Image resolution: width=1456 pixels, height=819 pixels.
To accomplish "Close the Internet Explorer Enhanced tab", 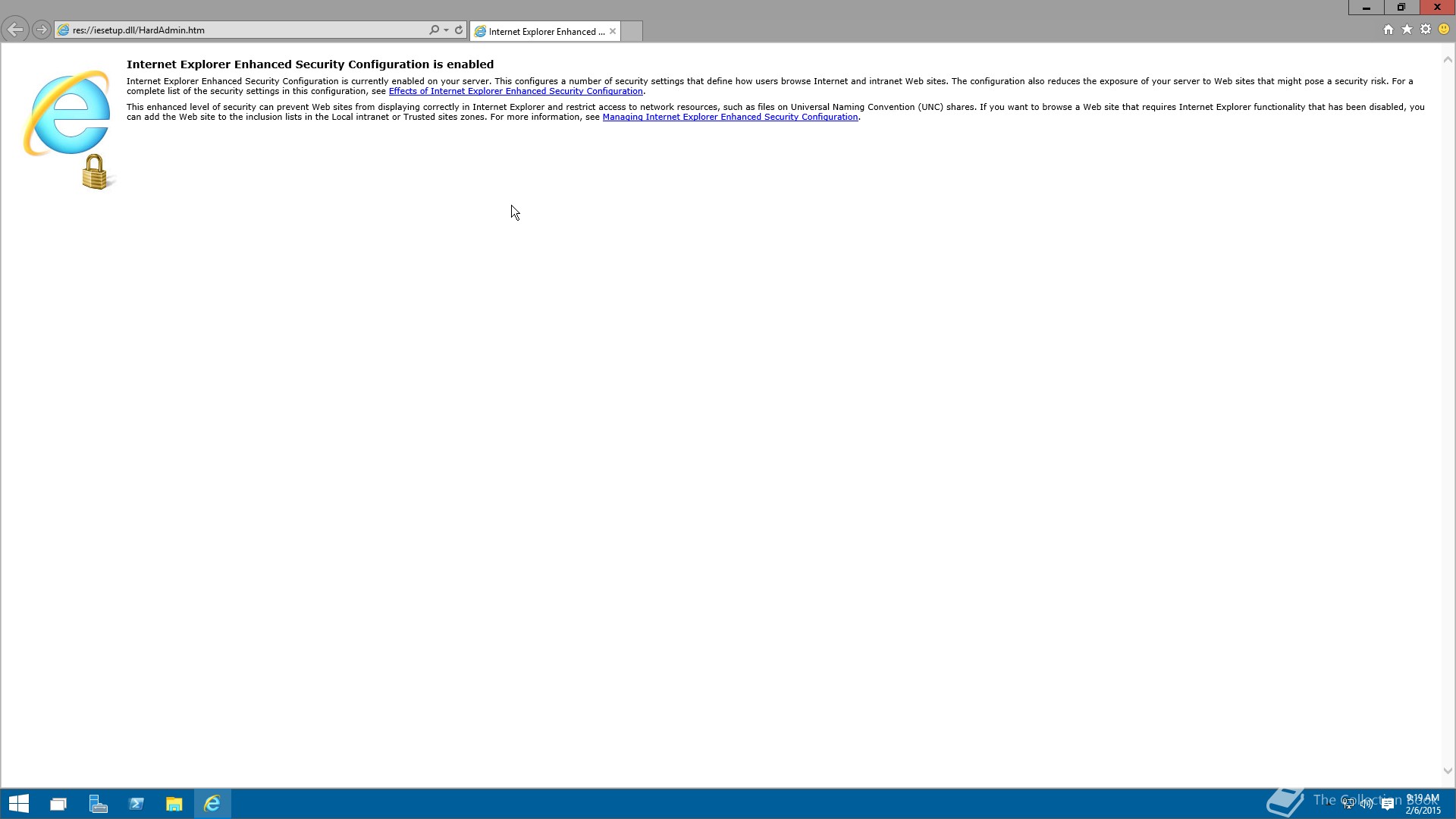I will pyautogui.click(x=613, y=31).
